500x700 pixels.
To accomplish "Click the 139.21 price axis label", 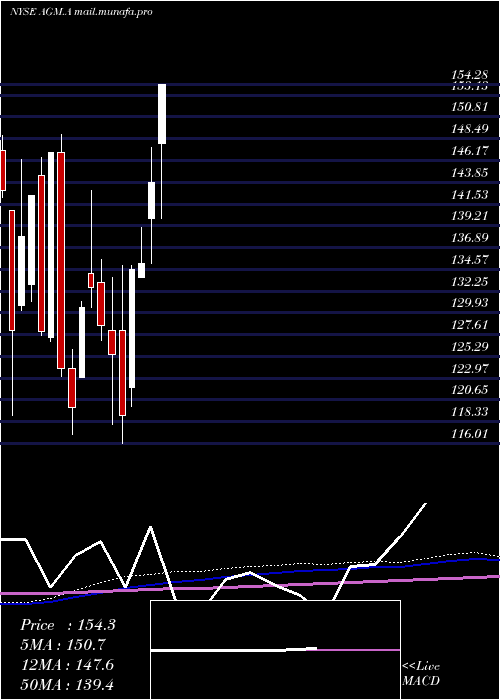I will click(x=468, y=216).
